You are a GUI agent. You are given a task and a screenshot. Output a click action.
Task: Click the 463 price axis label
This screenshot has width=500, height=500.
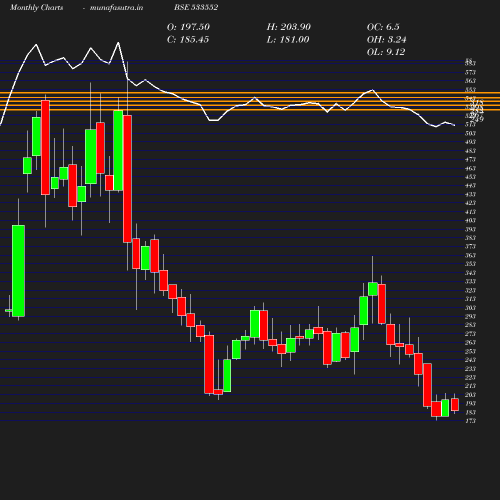470,168
